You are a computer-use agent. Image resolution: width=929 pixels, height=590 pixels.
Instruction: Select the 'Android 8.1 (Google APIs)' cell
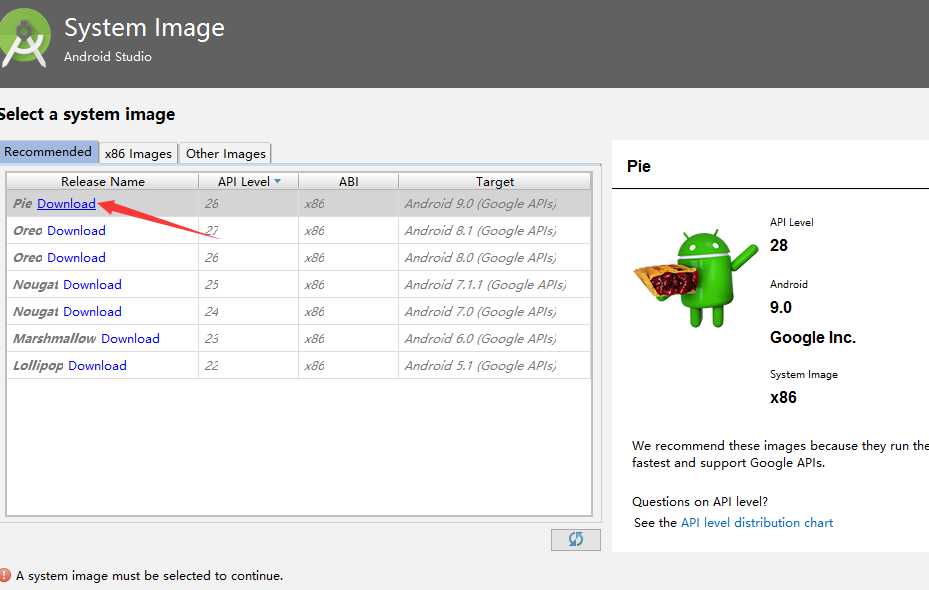coord(495,230)
